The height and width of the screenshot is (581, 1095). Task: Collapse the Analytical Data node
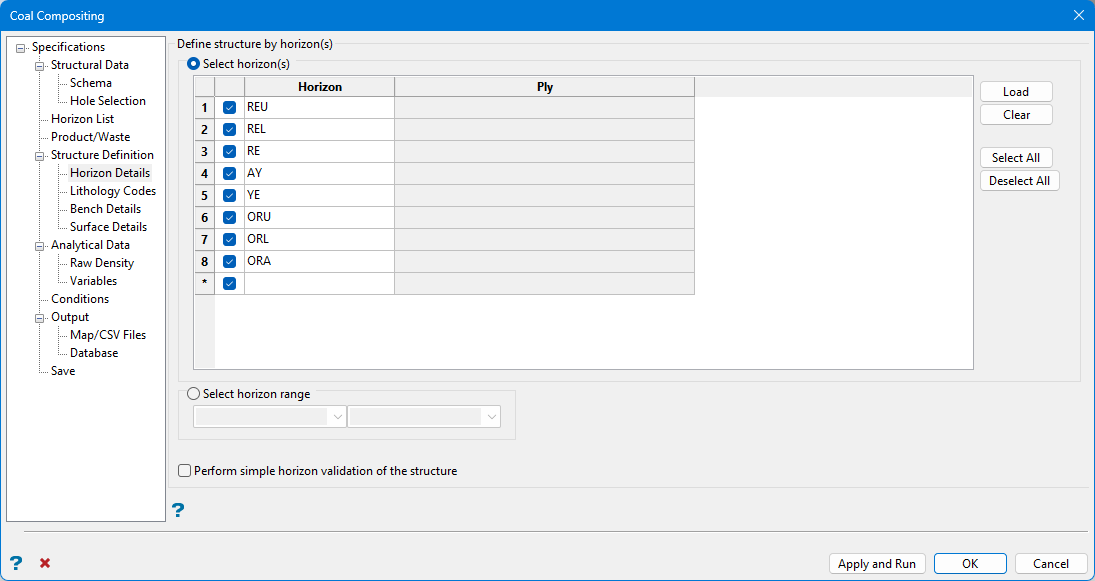pyautogui.click(x=39, y=245)
